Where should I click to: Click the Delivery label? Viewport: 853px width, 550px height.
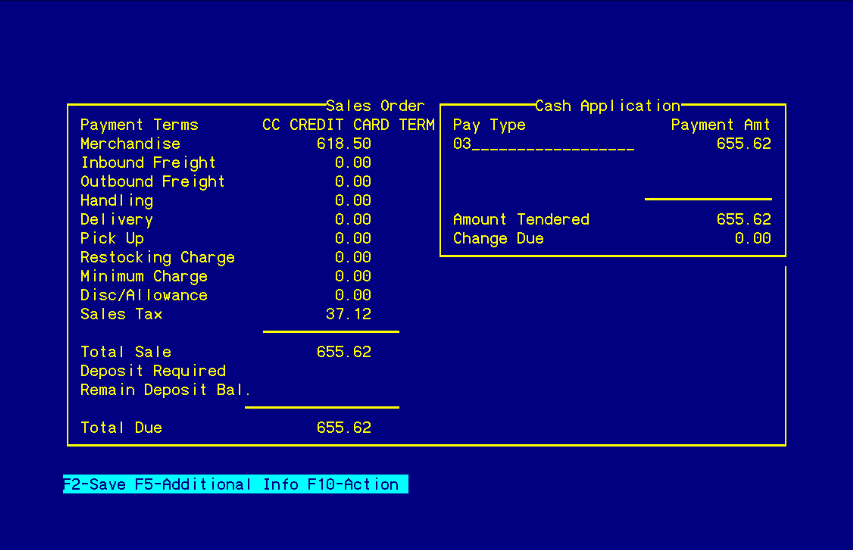click(116, 220)
